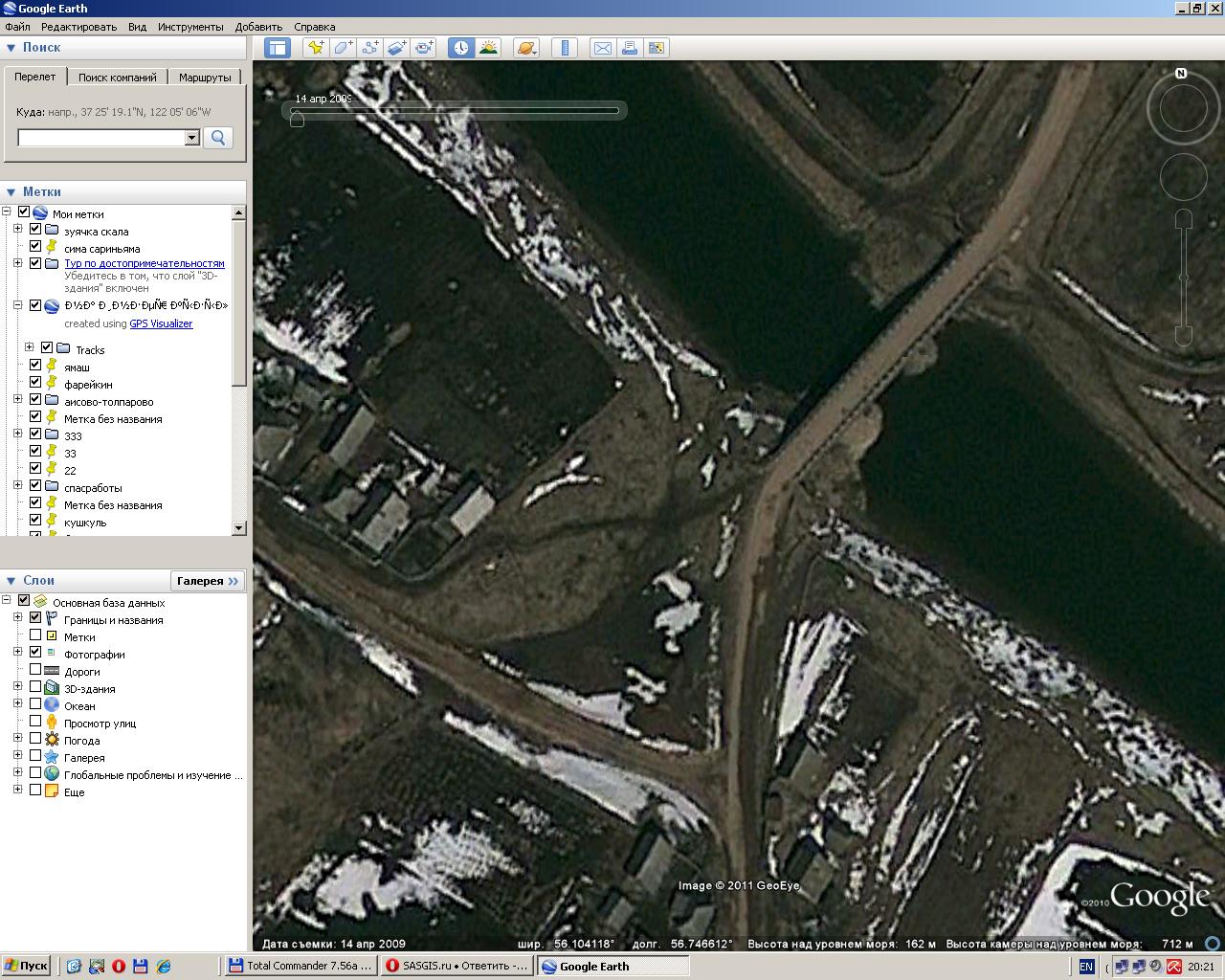This screenshot has width=1225, height=980.
Task: Enable the Дороги layer checkbox
Action: point(35,671)
